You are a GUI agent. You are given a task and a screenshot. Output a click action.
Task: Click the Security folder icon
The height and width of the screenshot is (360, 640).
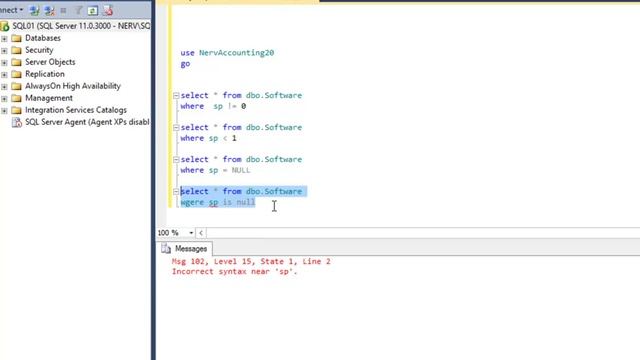16,50
